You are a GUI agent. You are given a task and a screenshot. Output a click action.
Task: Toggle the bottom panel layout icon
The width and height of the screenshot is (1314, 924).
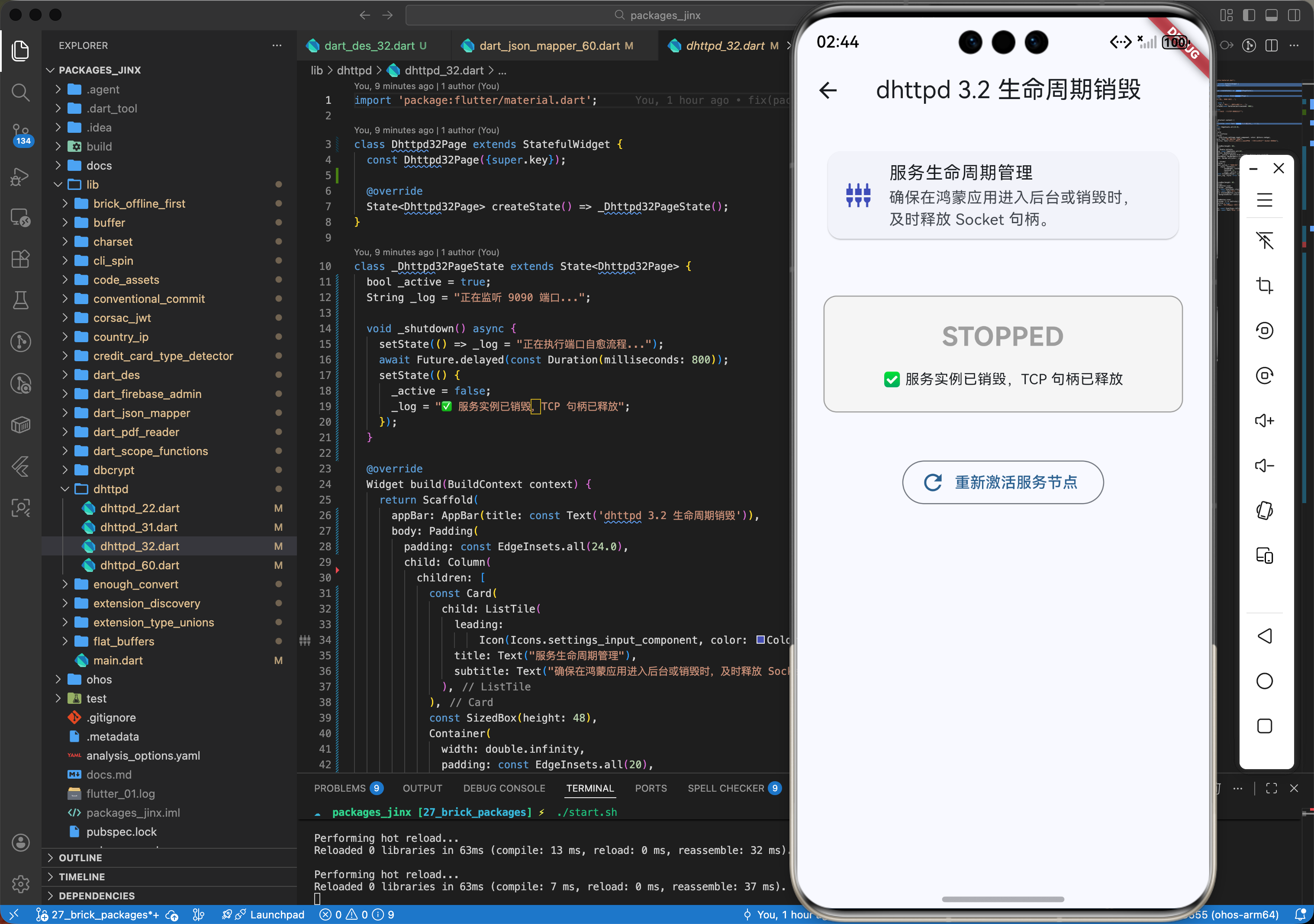click(1271, 16)
